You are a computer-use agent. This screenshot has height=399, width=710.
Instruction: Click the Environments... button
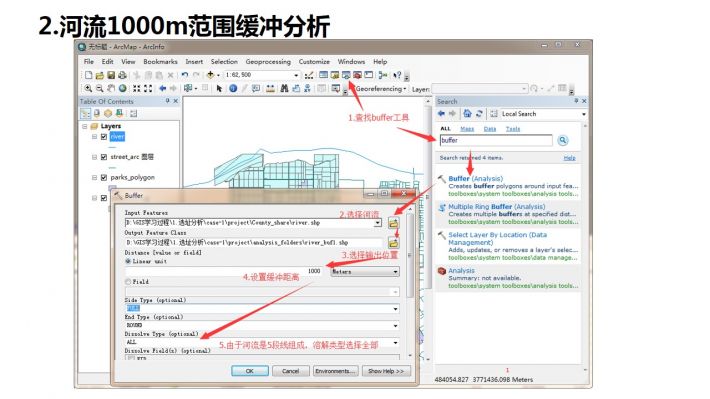pyautogui.click(x=336, y=371)
